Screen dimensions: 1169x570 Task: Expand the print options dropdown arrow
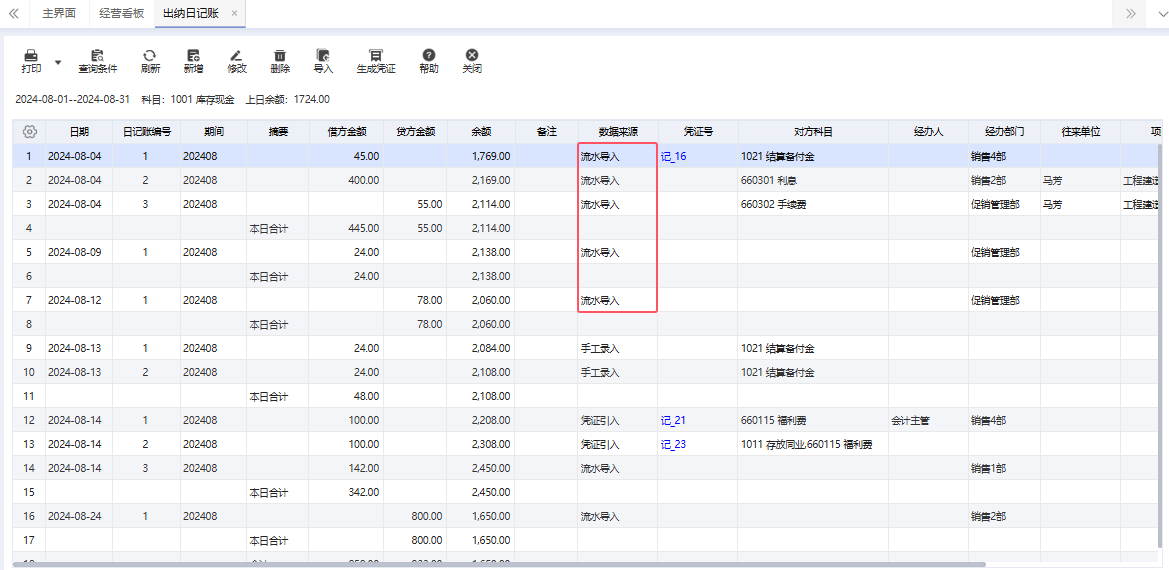coord(58,62)
